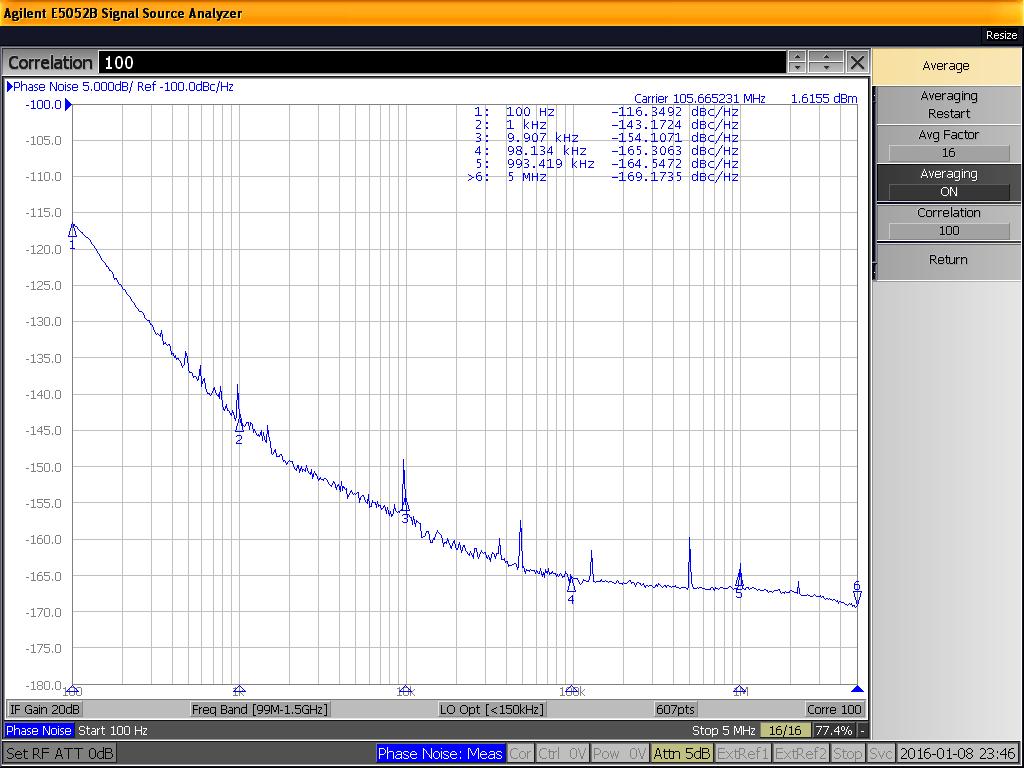Click Resize in the top bar

coord(1001,35)
